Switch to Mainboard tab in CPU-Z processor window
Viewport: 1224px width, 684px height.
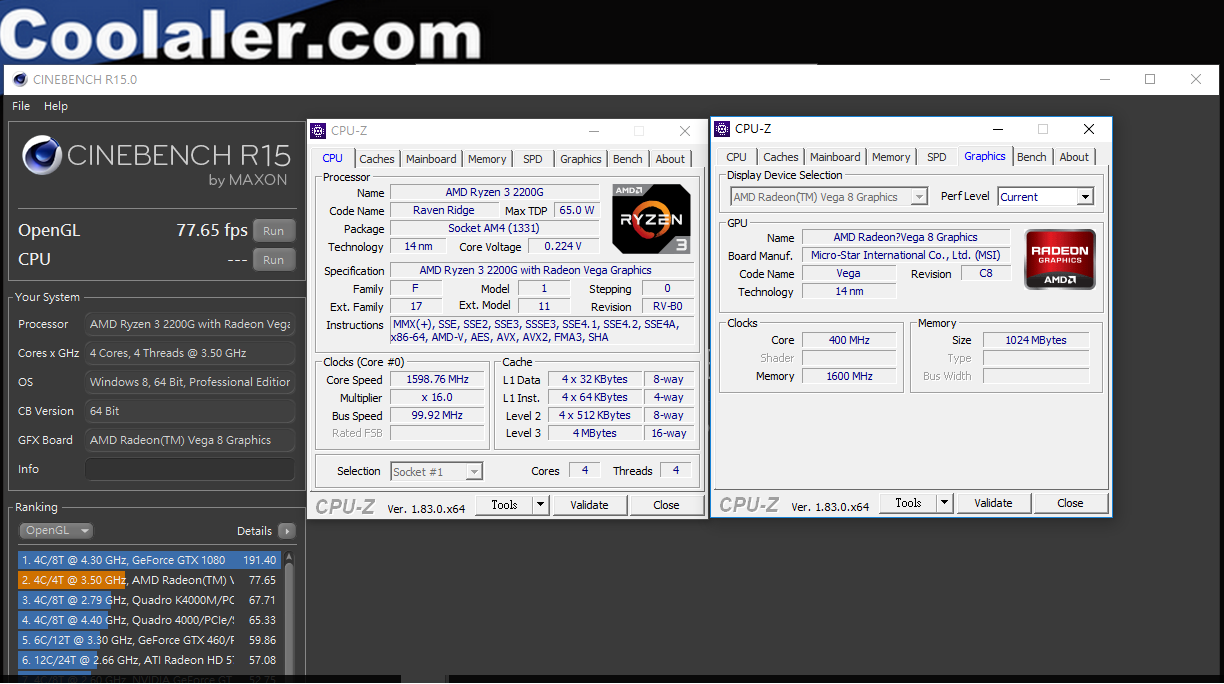coord(431,159)
